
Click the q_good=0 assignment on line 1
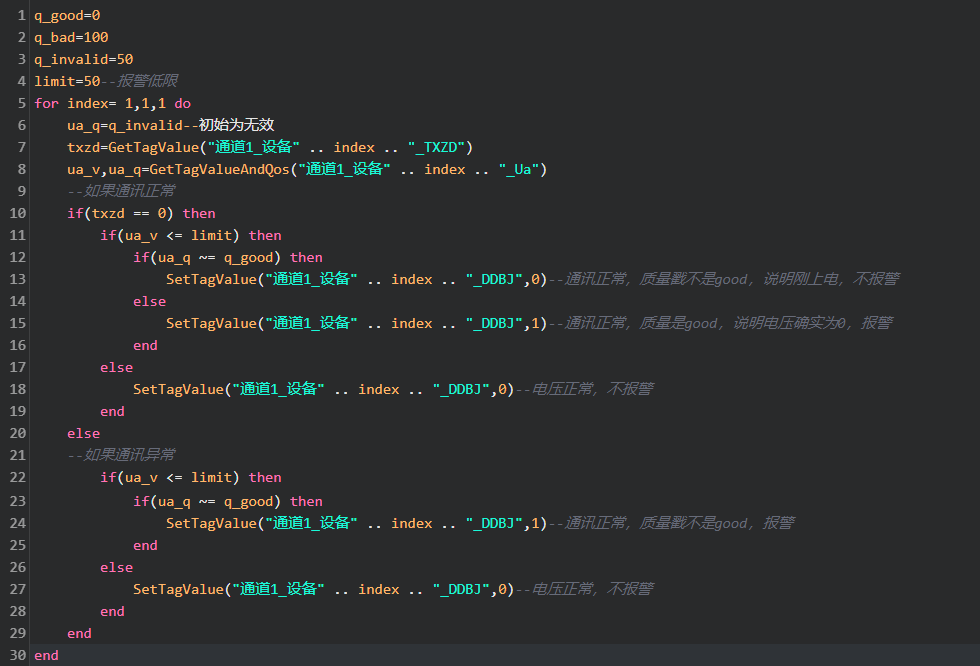pyautogui.click(x=67, y=16)
